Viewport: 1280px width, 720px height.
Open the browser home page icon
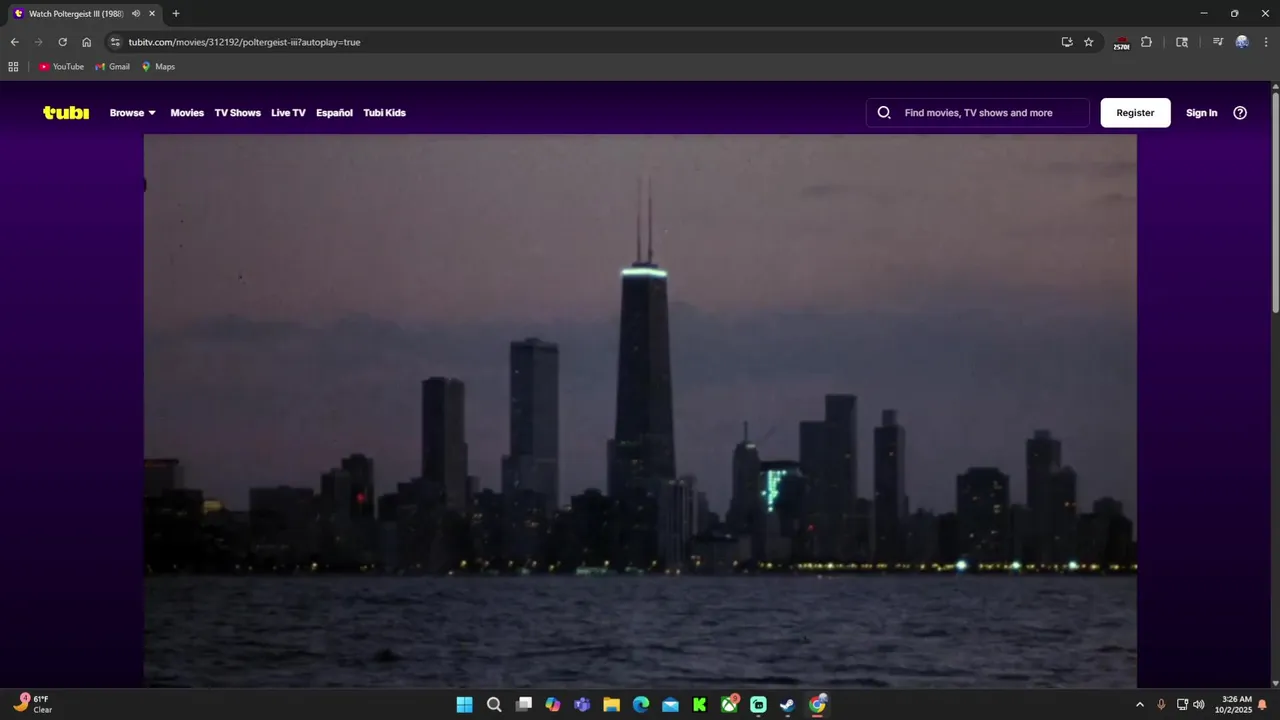click(x=87, y=42)
